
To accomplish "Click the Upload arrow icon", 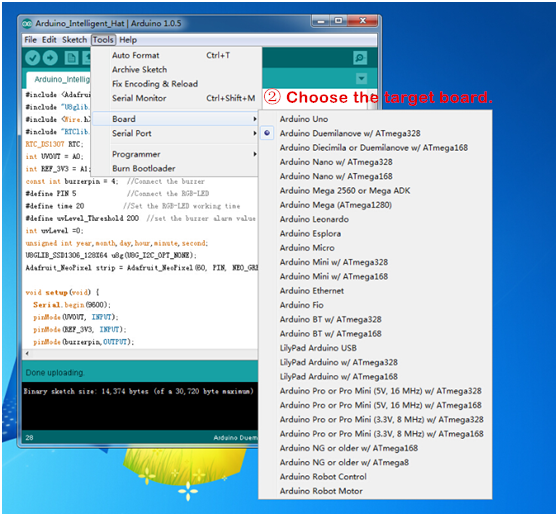I will click(50, 58).
